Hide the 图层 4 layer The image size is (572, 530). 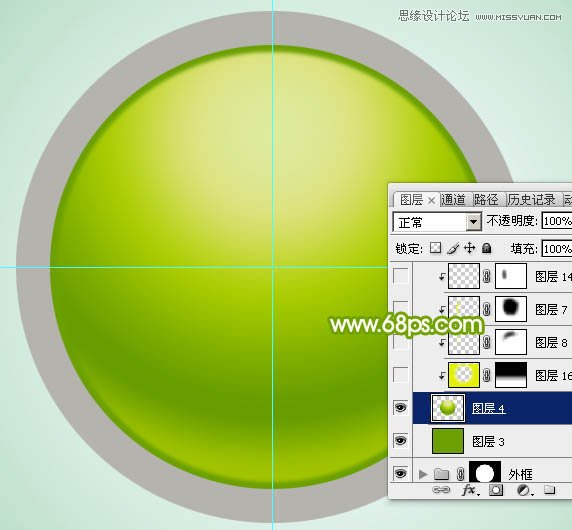[401, 407]
